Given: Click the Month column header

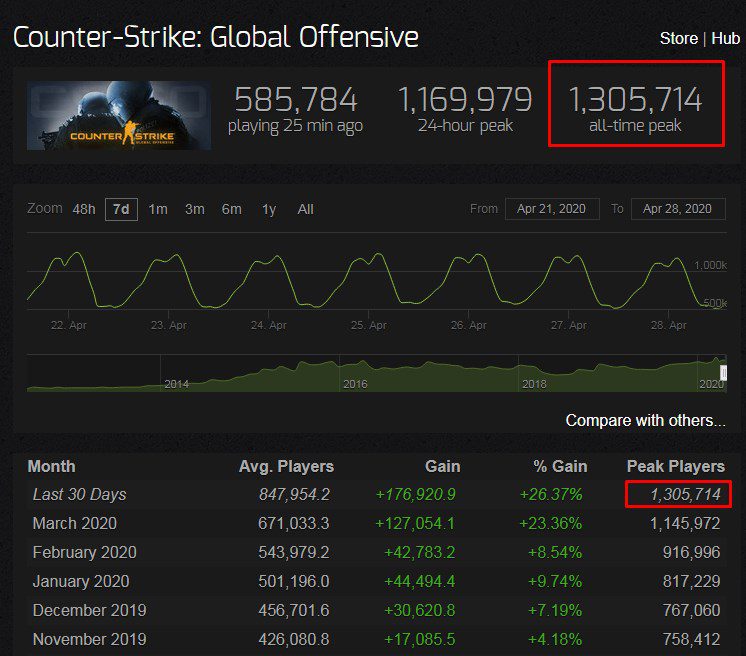Looking at the screenshot, I should pos(51,466).
